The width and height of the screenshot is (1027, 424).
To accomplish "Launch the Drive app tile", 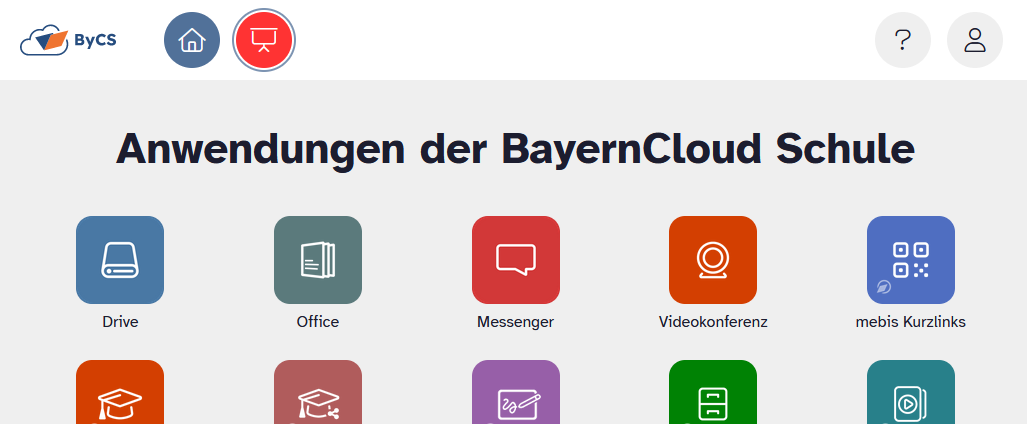I will pyautogui.click(x=120, y=260).
